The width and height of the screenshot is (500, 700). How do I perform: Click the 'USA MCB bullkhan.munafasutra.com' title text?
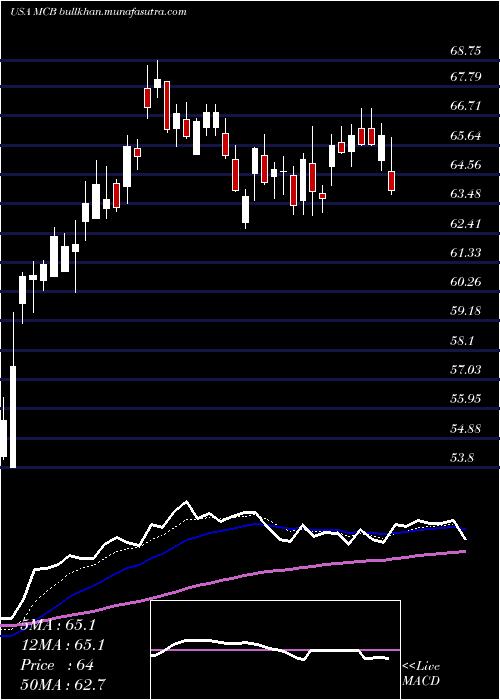click(98, 12)
